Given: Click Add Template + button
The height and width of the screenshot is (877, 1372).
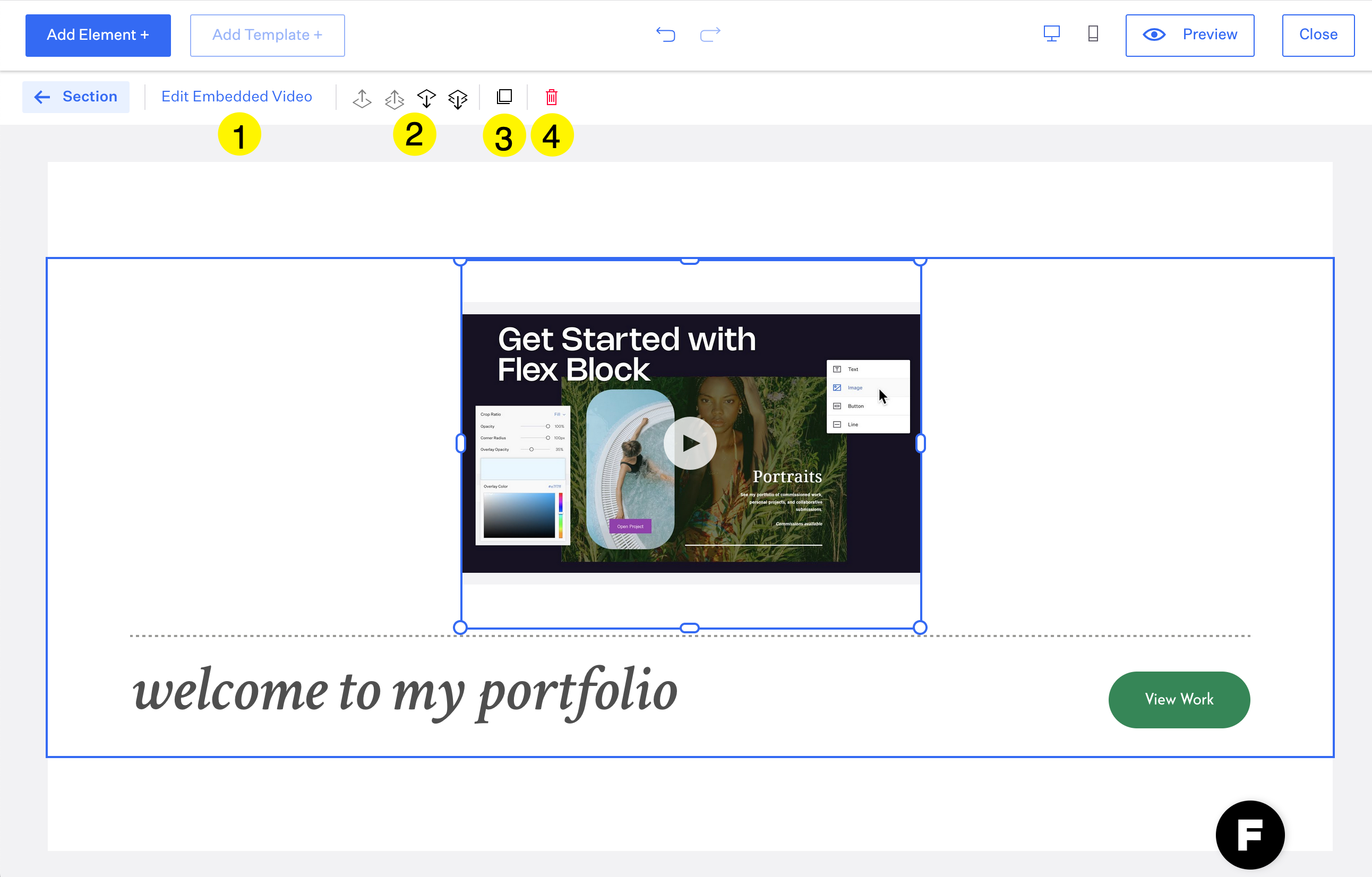Looking at the screenshot, I should (x=267, y=36).
